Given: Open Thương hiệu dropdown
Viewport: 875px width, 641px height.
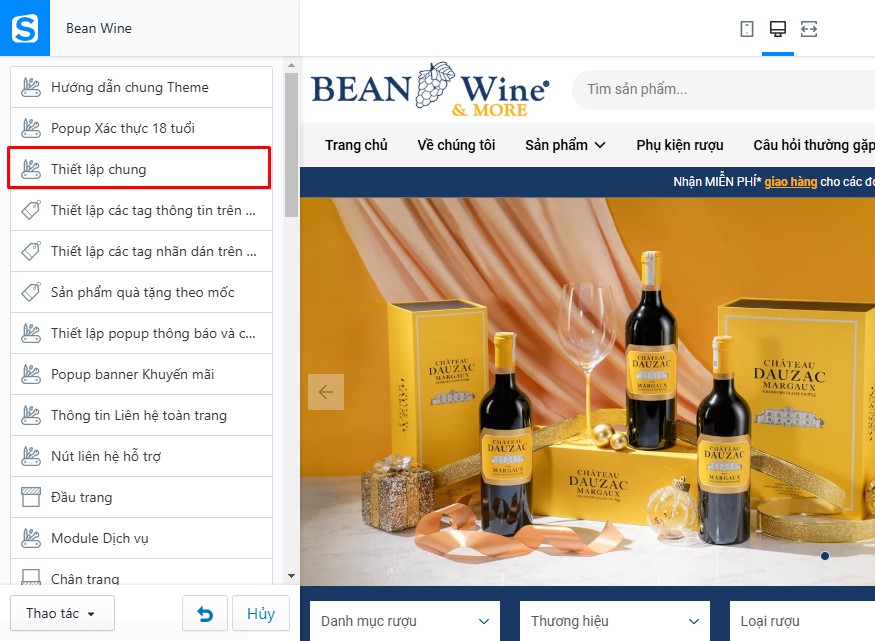Looking at the screenshot, I should [x=614, y=621].
